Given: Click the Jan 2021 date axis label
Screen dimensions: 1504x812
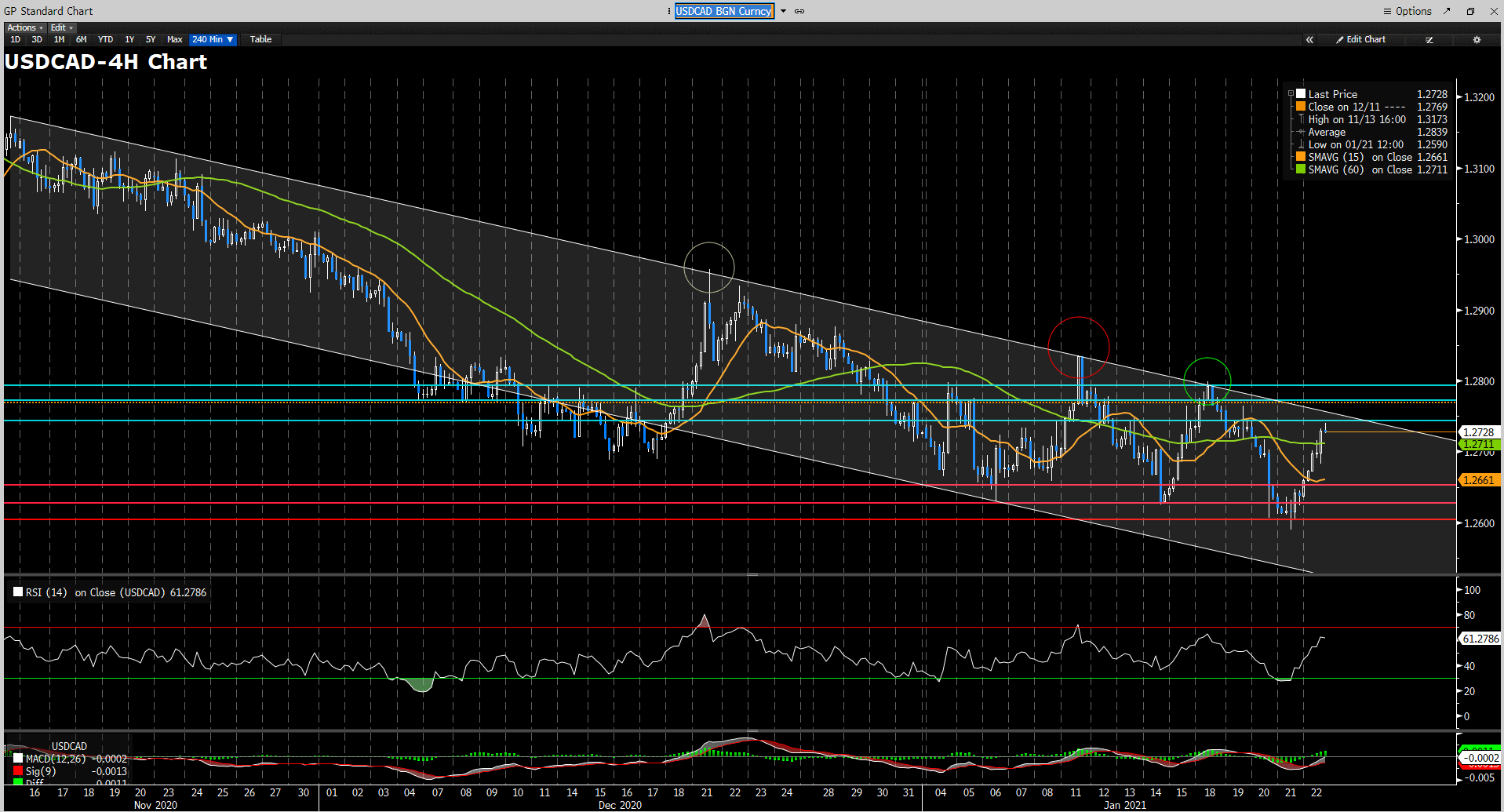Looking at the screenshot, I should tap(1125, 805).
